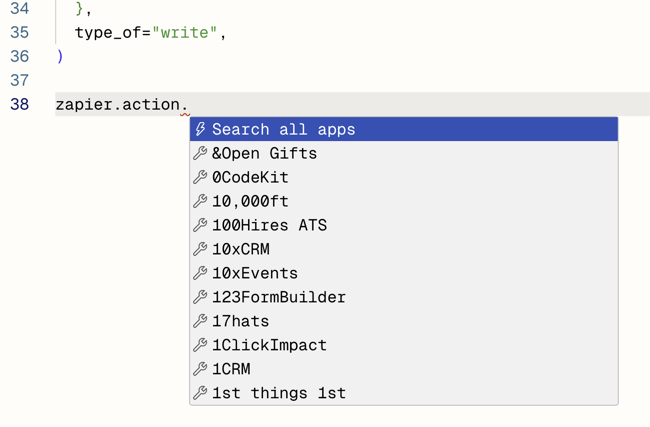650x427 pixels.
Task: Pick the 10xEvents autocomplete item
Action: pos(254,273)
